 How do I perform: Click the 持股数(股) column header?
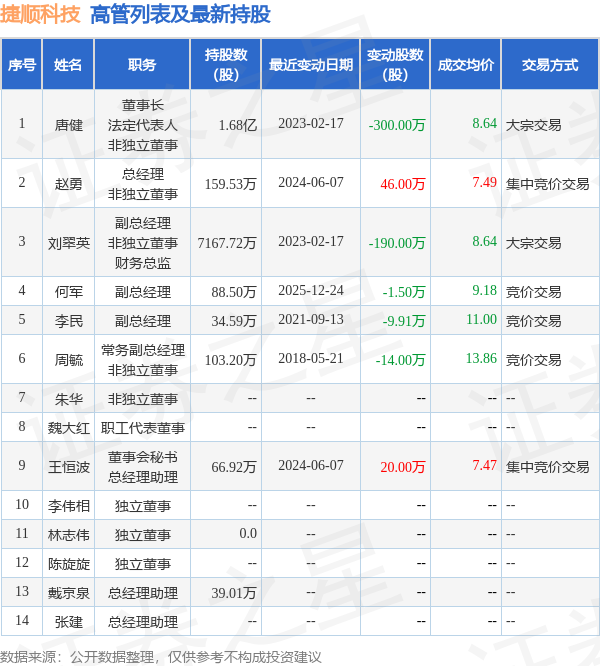[x=226, y=65]
